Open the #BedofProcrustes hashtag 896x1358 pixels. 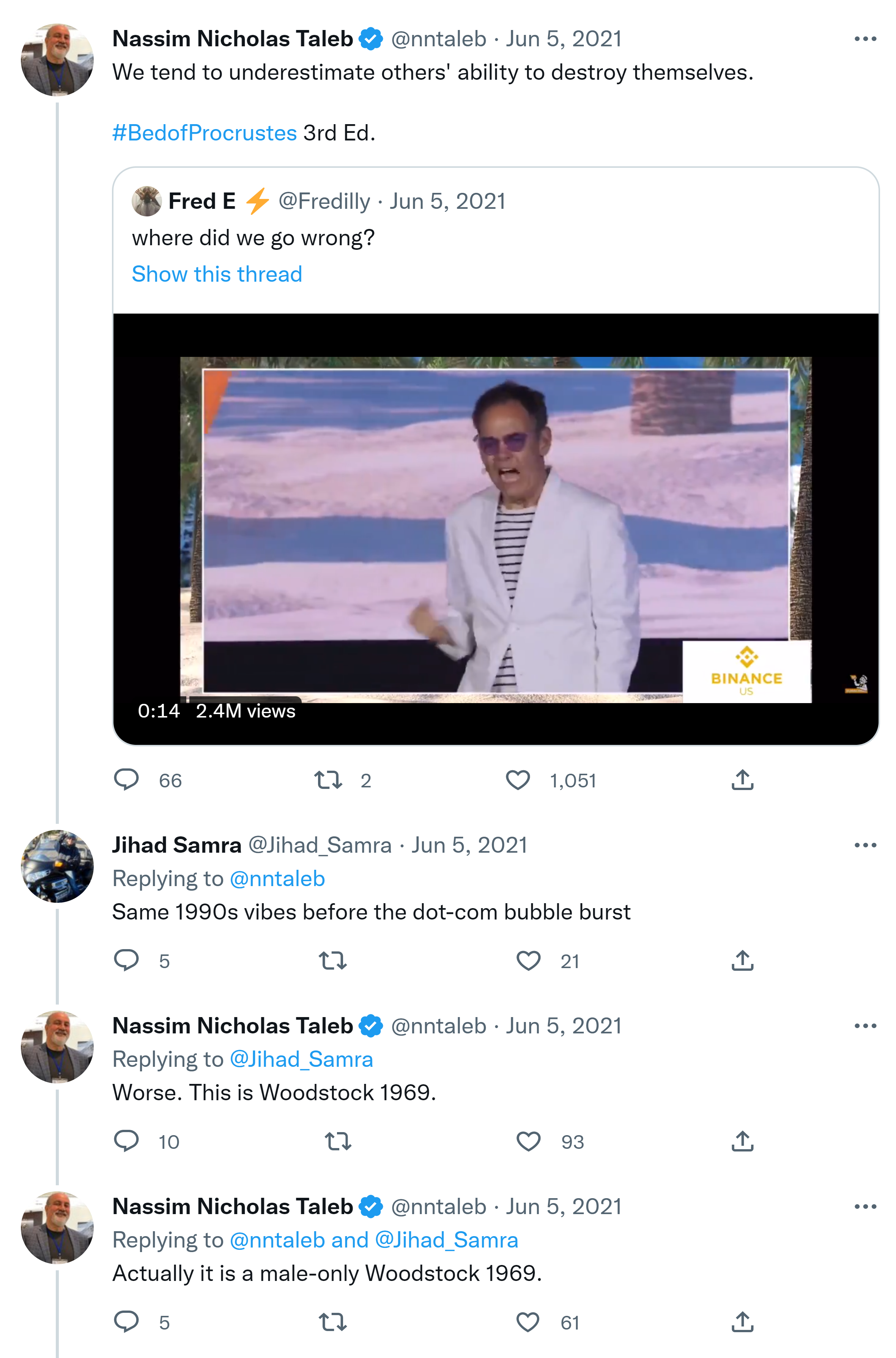tap(205, 132)
